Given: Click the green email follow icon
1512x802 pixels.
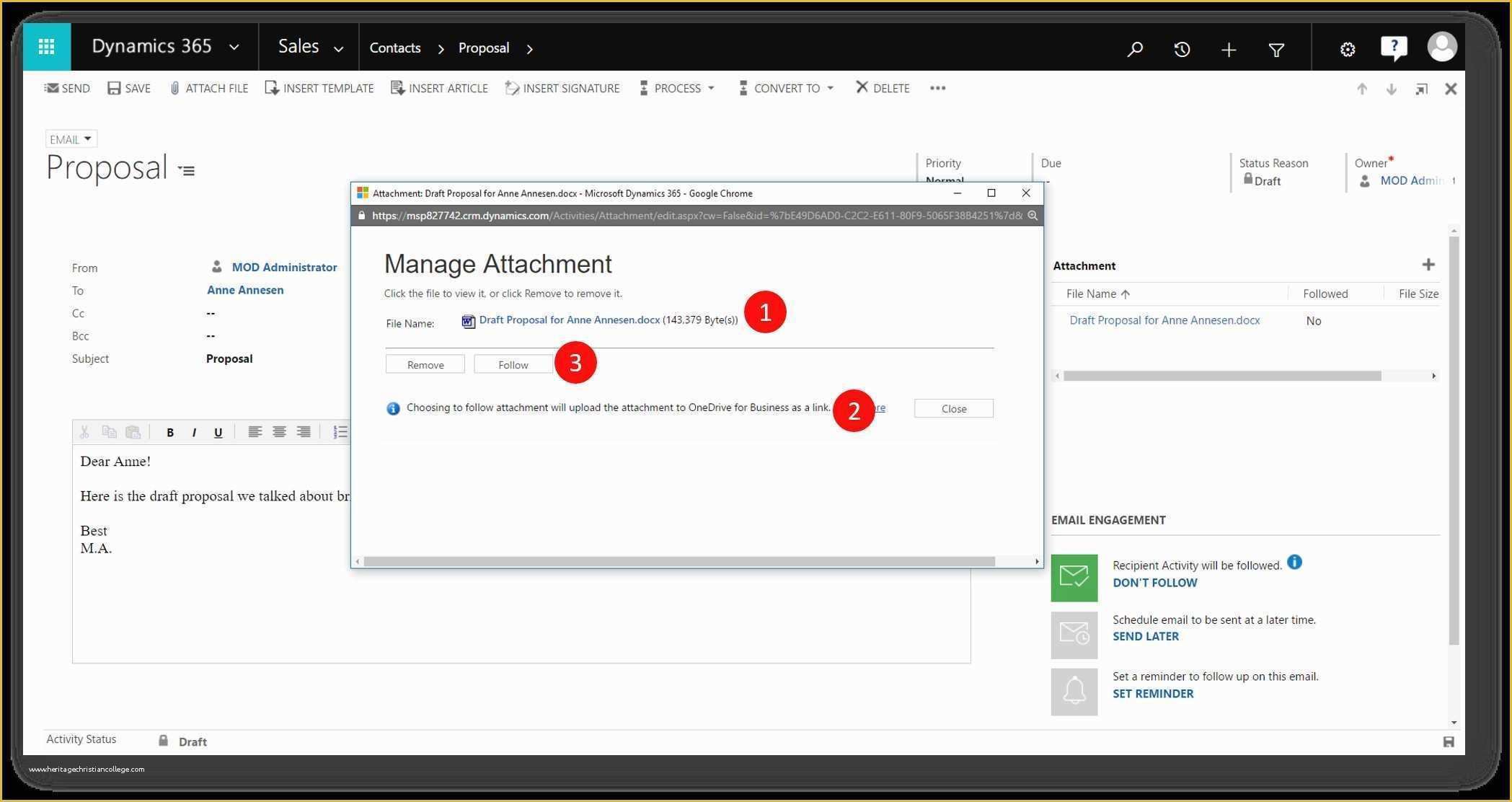Looking at the screenshot, I should click(1074, 578).
